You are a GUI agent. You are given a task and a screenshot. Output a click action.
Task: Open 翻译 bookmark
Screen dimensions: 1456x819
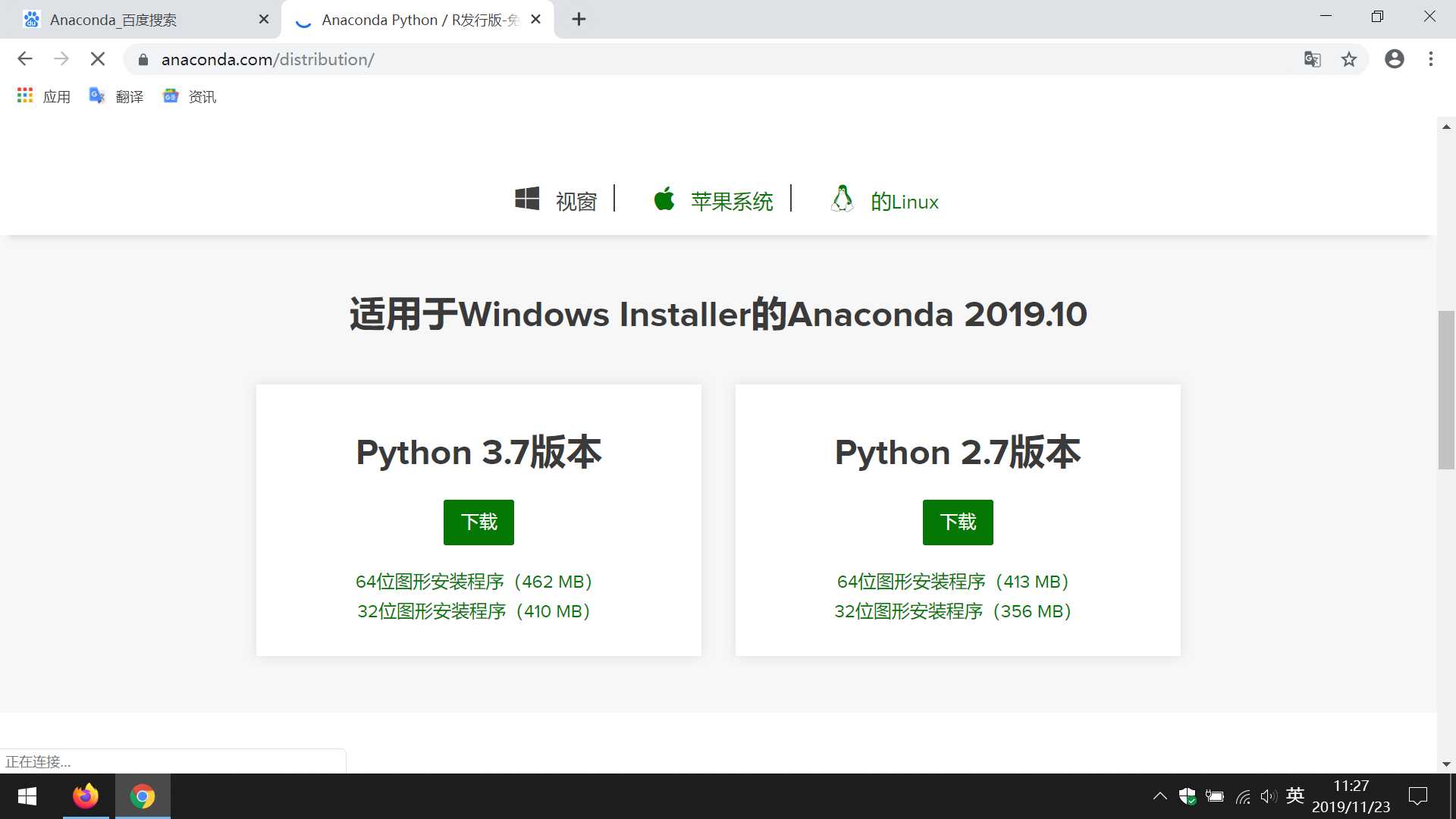[116, 96]
